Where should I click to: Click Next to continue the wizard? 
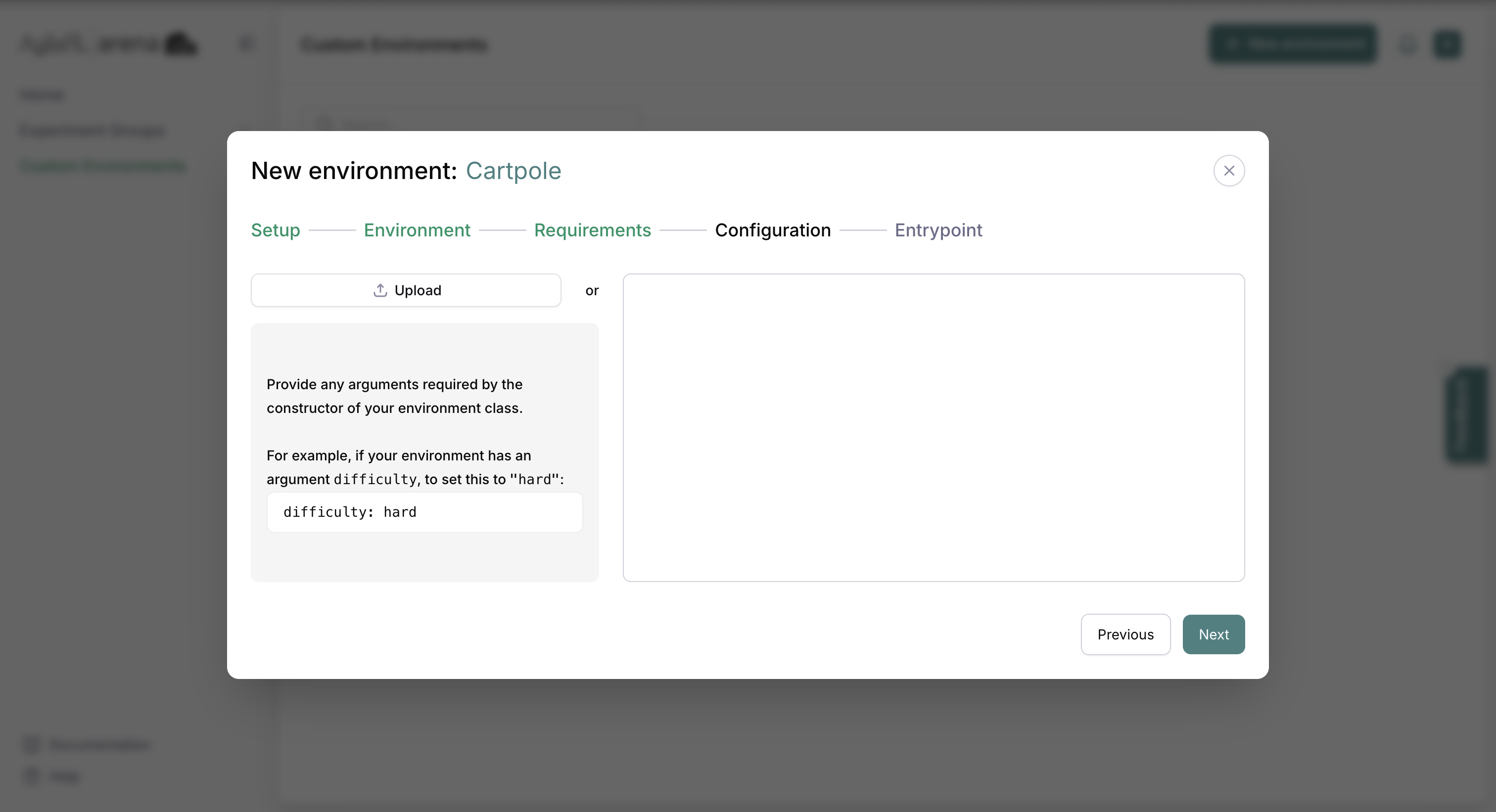(1214, 634)
